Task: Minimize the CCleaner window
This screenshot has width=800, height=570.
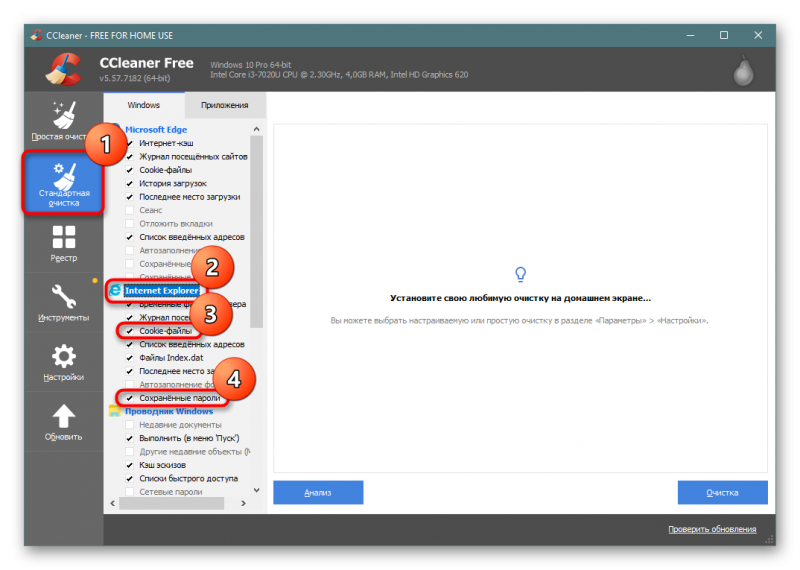Action: point(690,35)
